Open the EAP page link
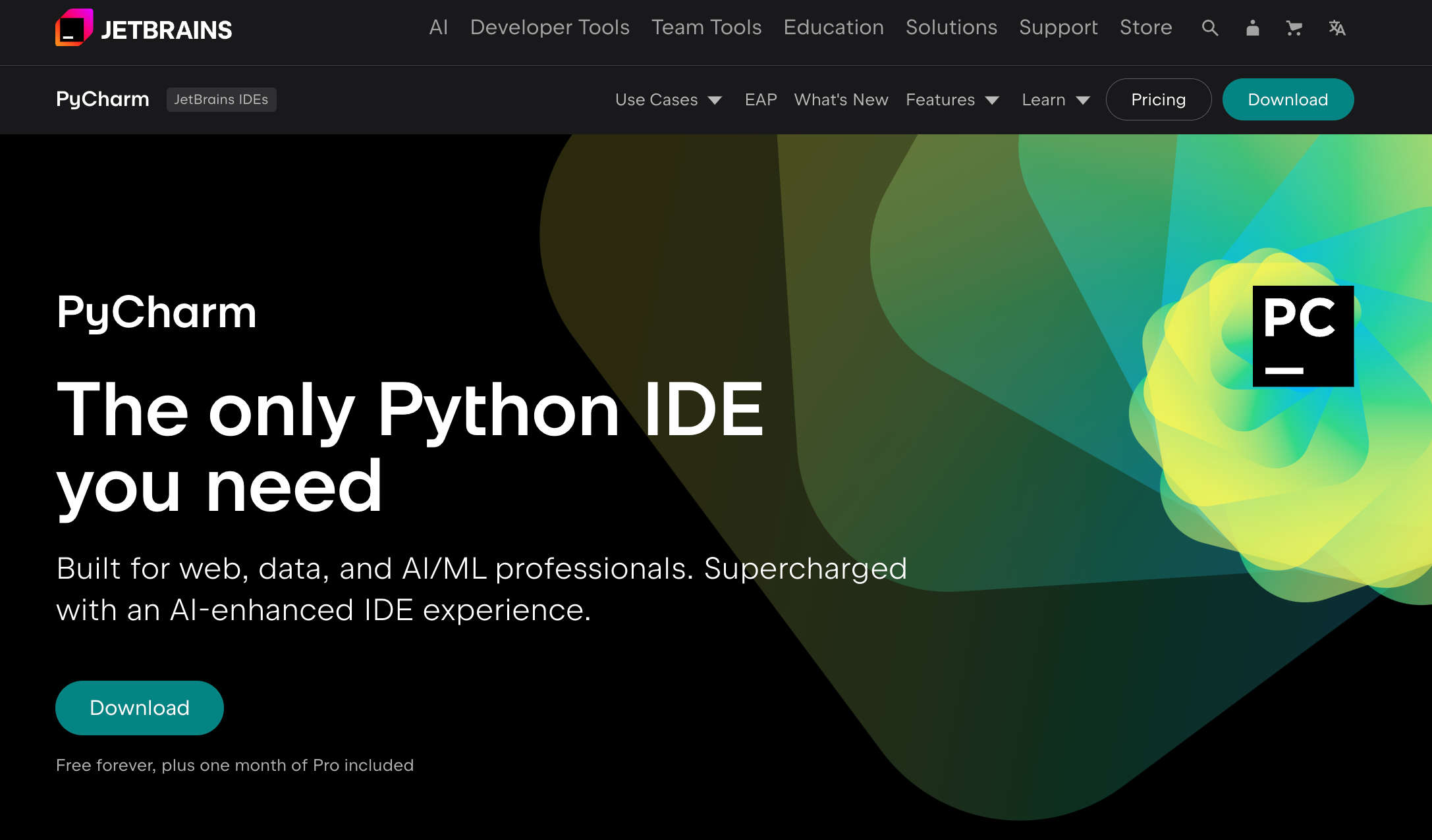This screenshot has height=840, width=1432. [760, 99]
